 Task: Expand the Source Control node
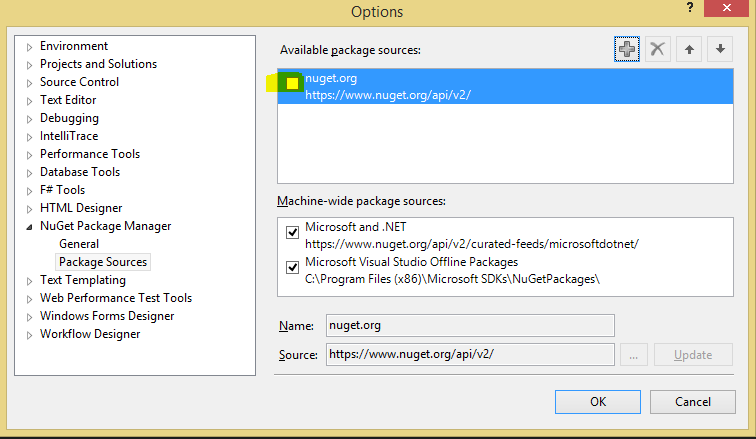(29, 83)
